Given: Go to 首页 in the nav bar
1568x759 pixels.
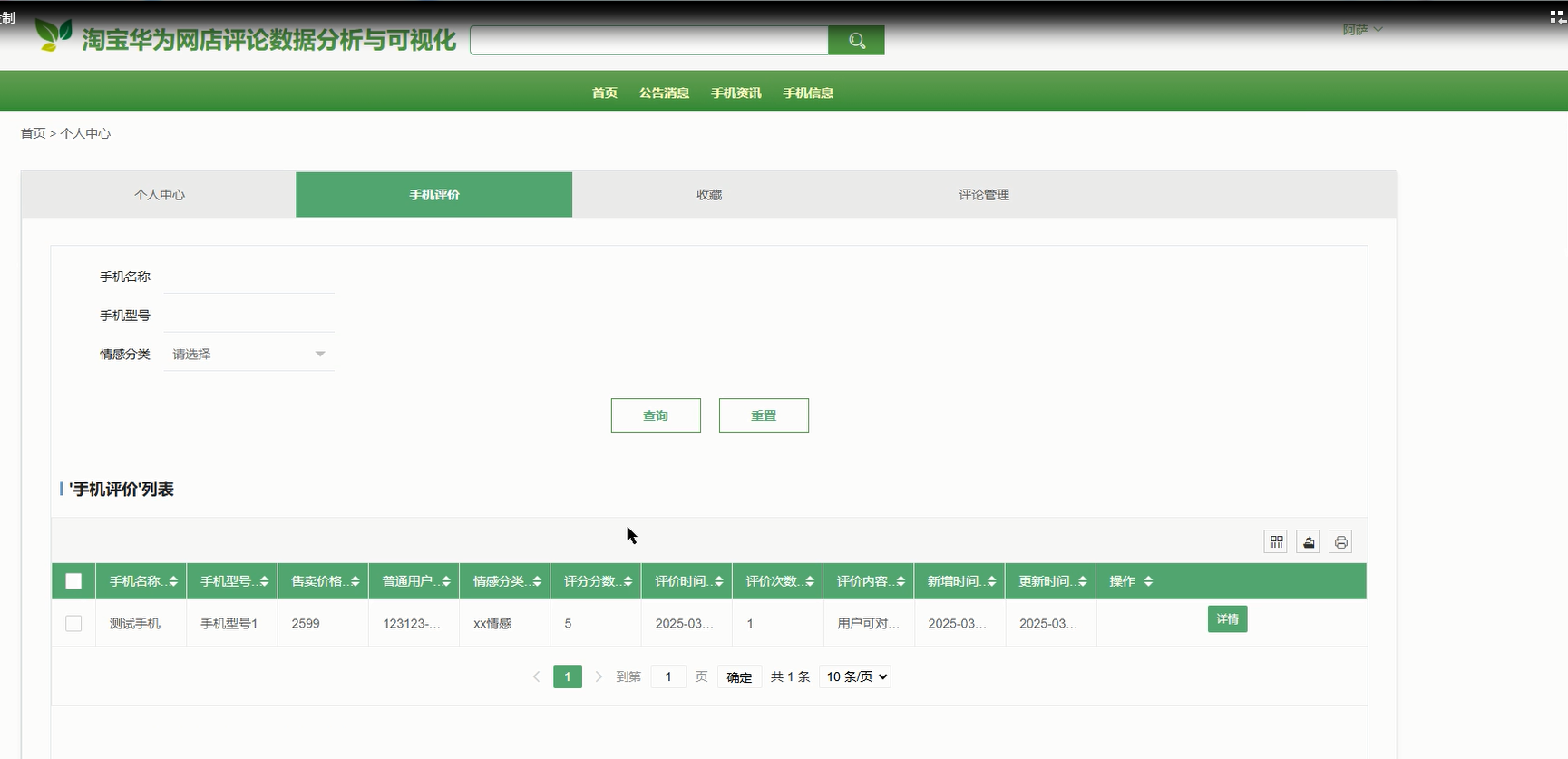Looking at the screenshot, I should [605, 92].
